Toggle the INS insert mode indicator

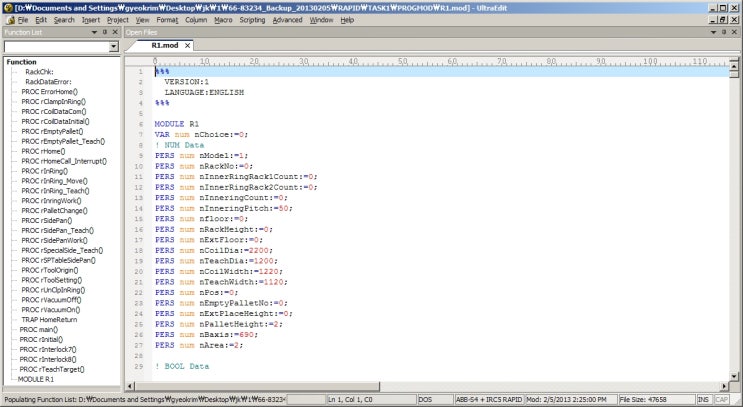[704, 400]
